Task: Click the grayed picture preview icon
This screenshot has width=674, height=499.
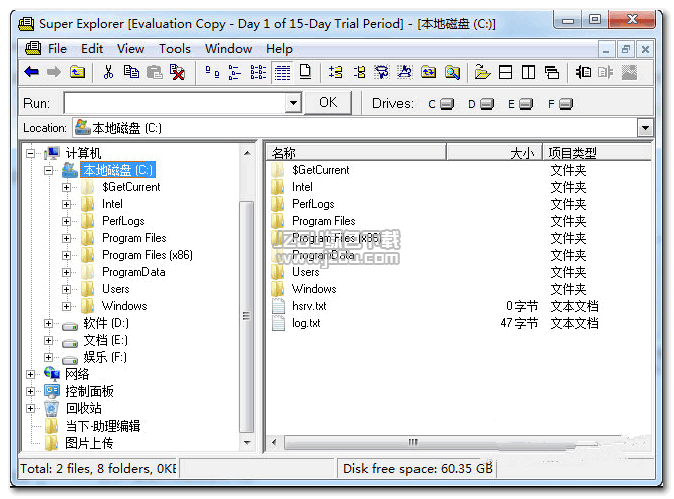Action: pyautogui.click(x=629, y=72)
